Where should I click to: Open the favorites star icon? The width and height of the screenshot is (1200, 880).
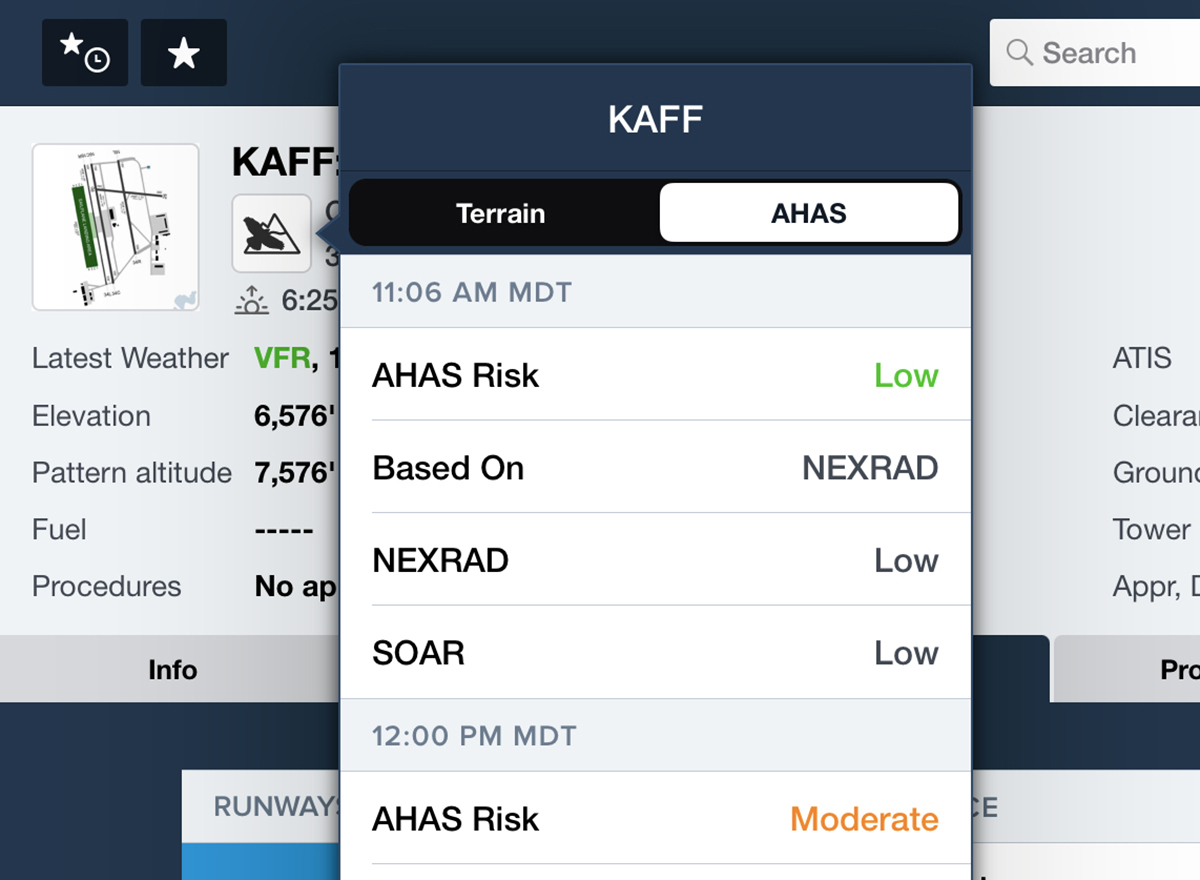(183, 52)
